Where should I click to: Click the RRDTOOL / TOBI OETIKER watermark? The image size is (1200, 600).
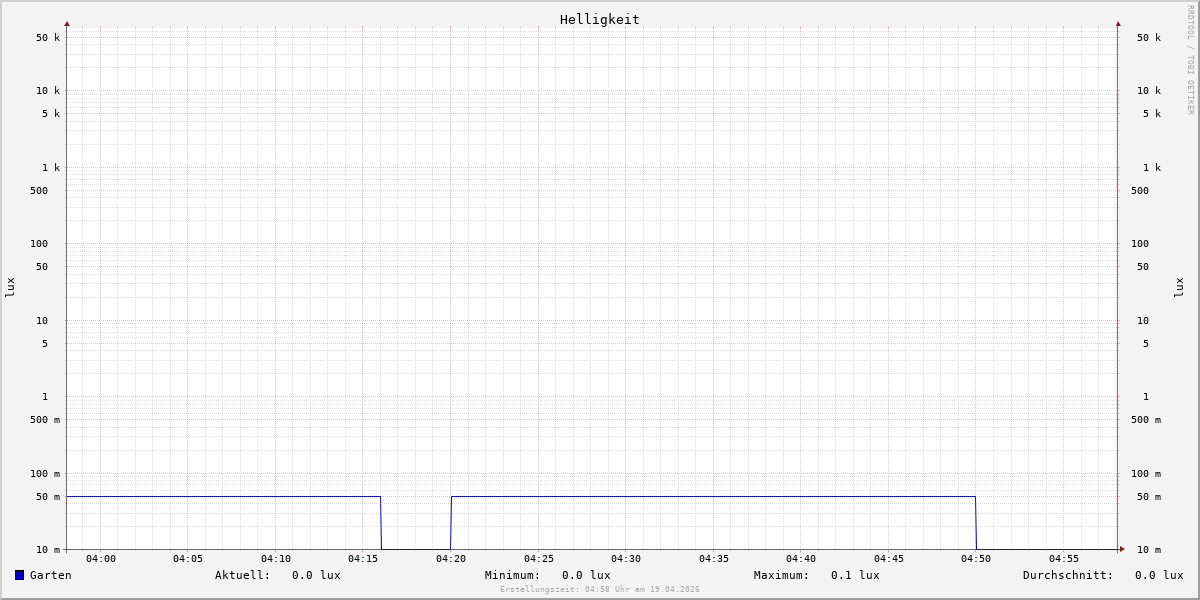(x=1190, y=60)
